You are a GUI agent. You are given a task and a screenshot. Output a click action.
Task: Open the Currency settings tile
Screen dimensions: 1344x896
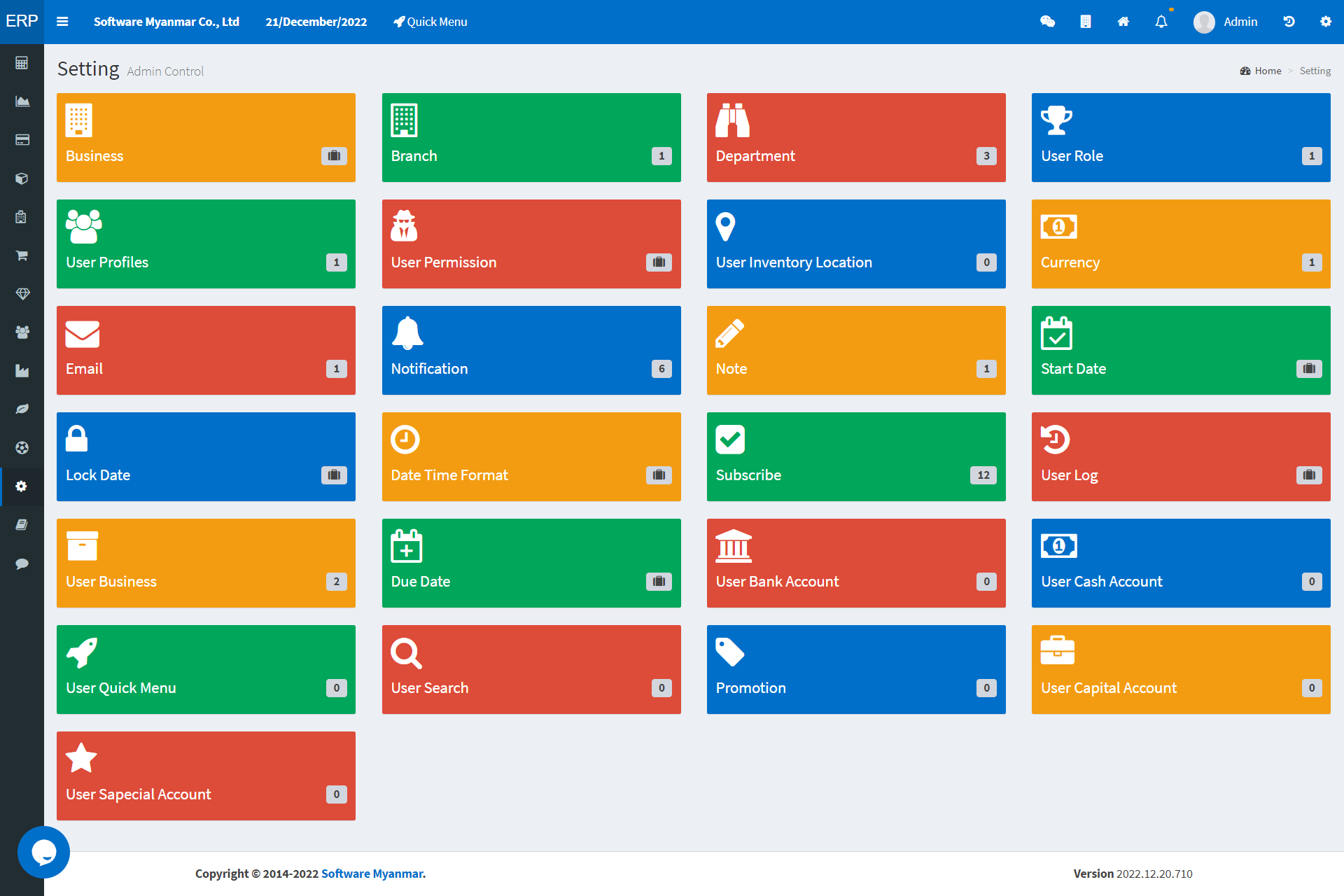pos(1181,244)
